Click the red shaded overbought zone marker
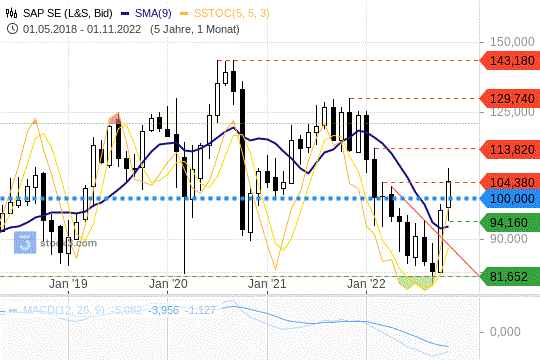Screen dimensions: 540x360 [x=115, y=118]
